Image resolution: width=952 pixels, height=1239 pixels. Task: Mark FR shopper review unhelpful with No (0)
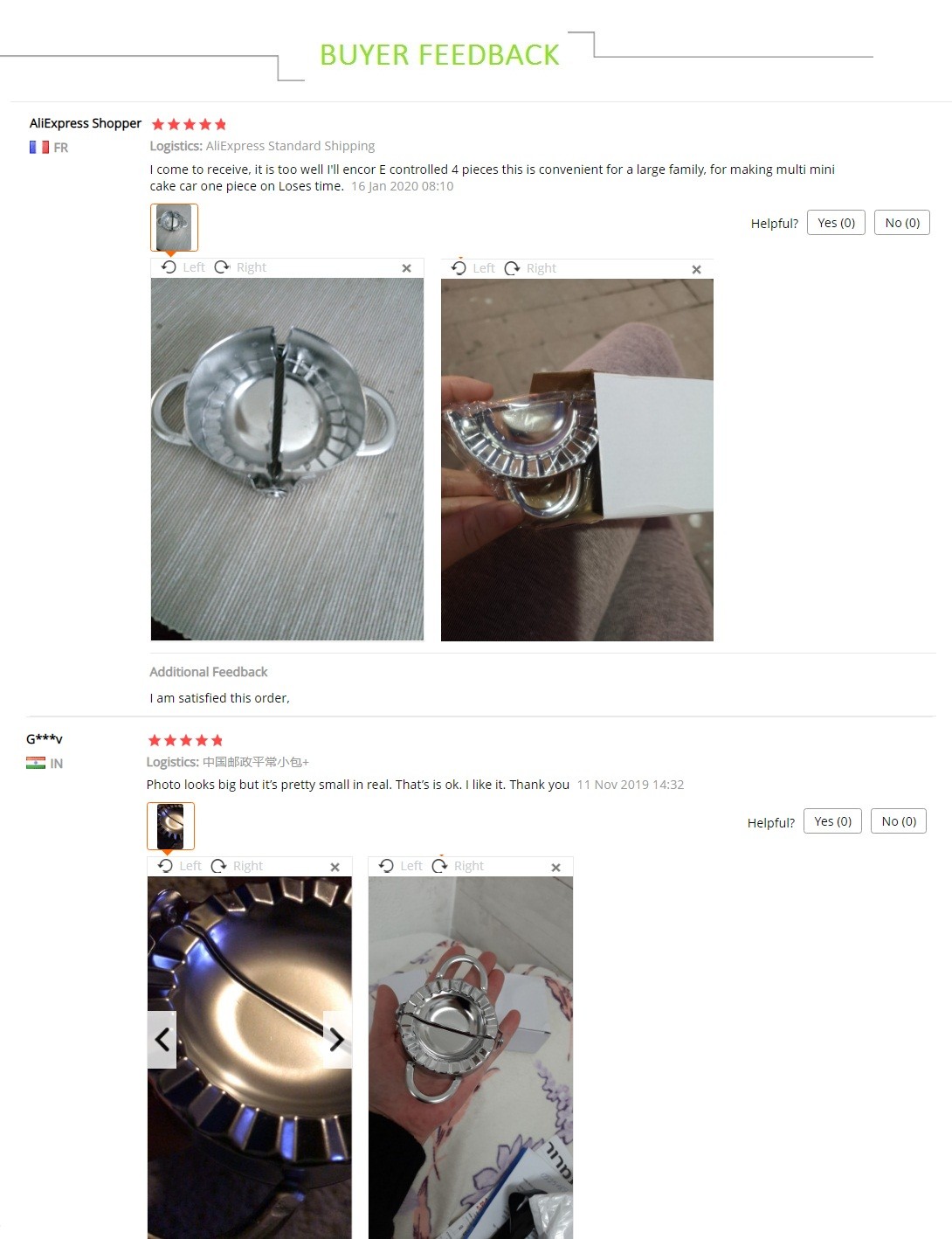(x=902, y=223)
